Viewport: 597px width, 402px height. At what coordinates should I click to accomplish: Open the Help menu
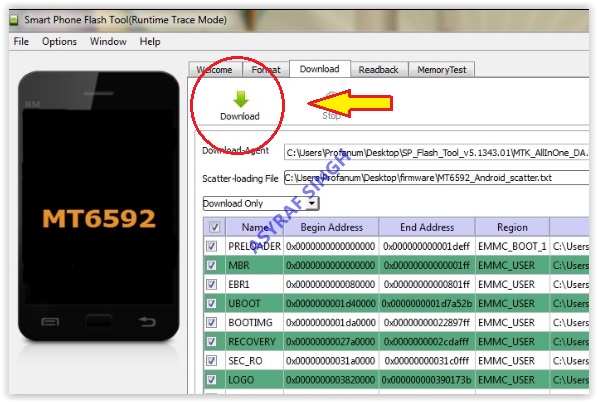[x=150, y=41]
